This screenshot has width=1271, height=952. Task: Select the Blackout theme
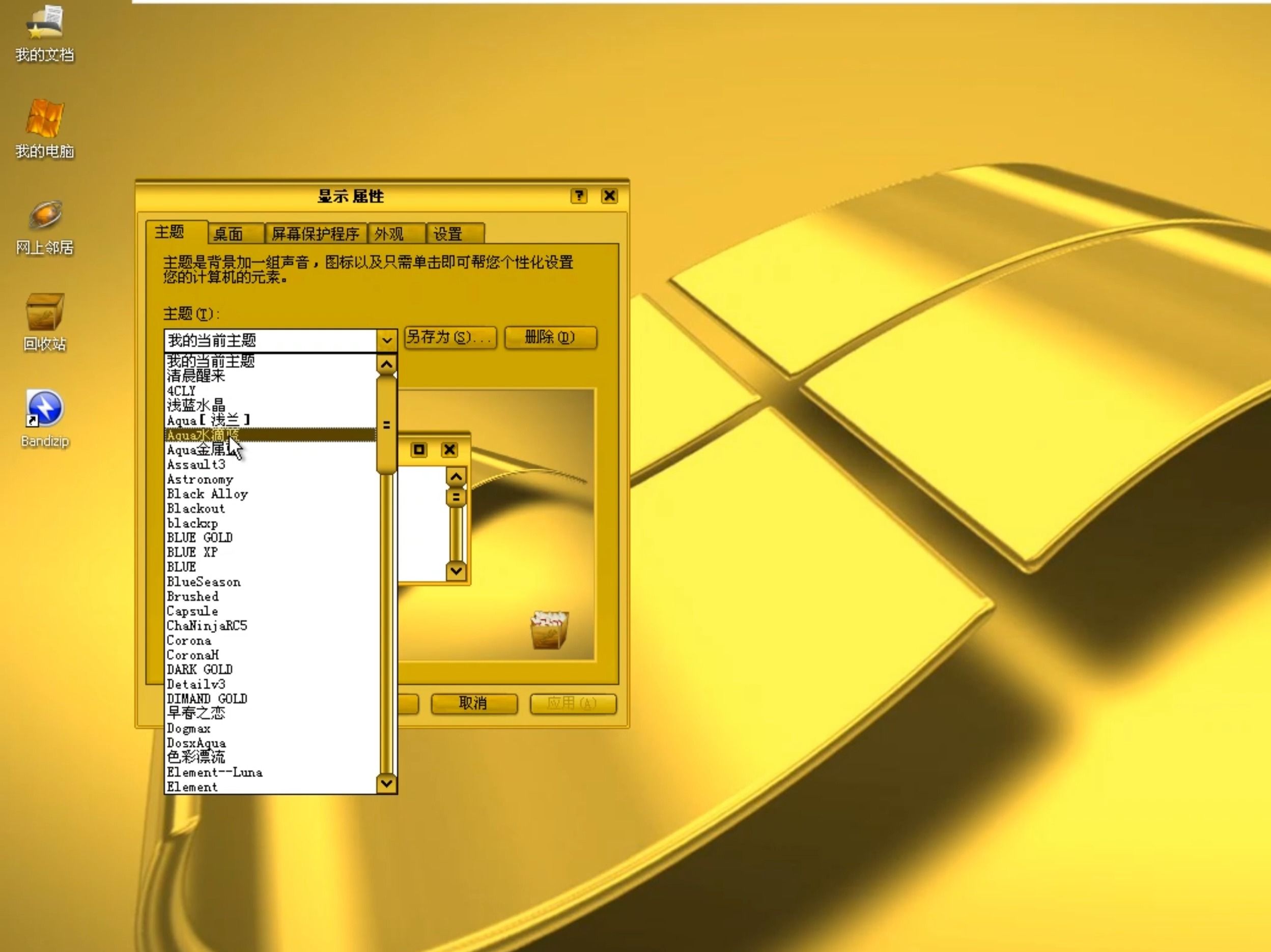click(x=271, y=508)
